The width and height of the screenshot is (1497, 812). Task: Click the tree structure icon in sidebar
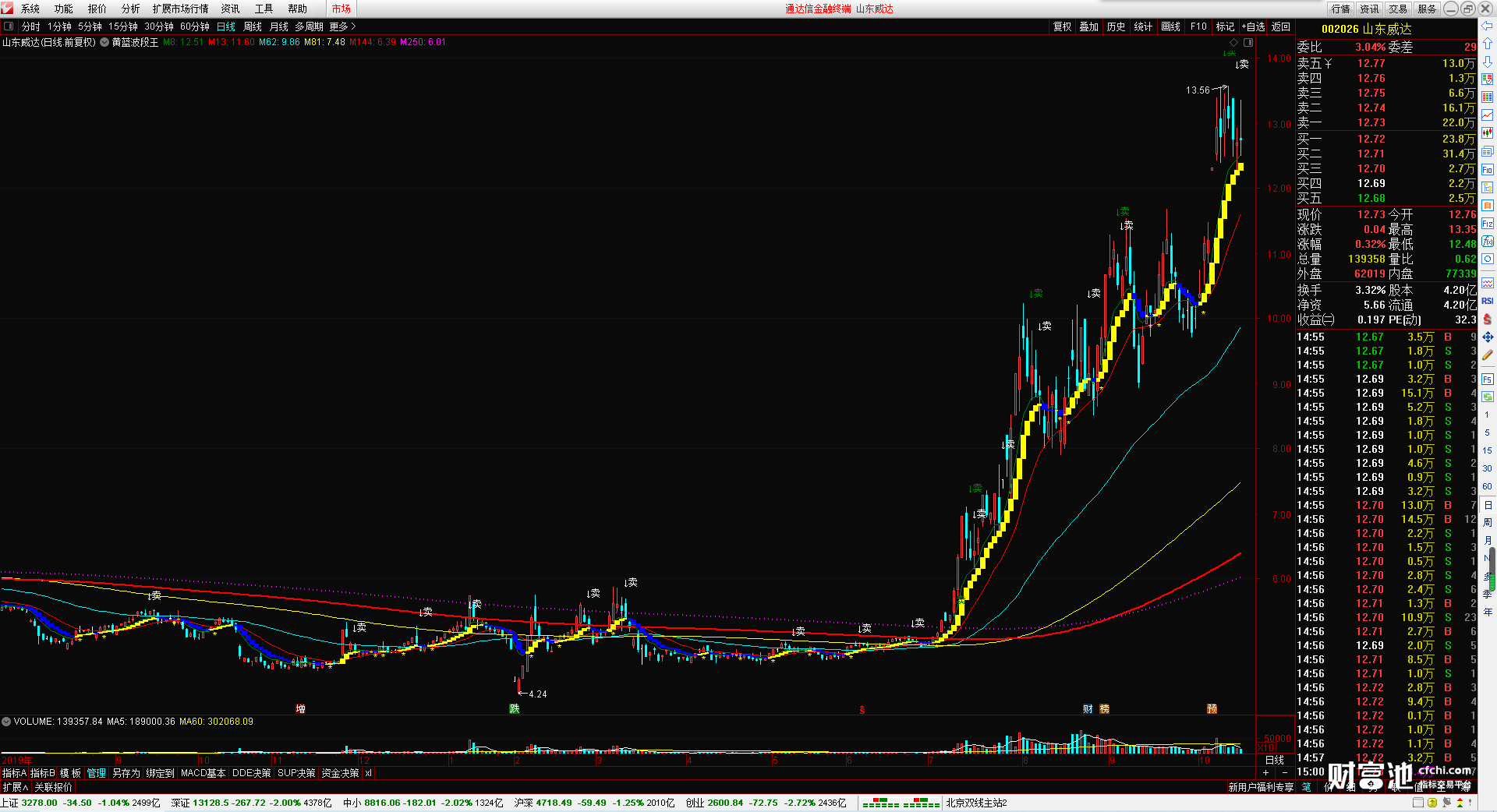pyautogui.click(x=1488, y=188)
